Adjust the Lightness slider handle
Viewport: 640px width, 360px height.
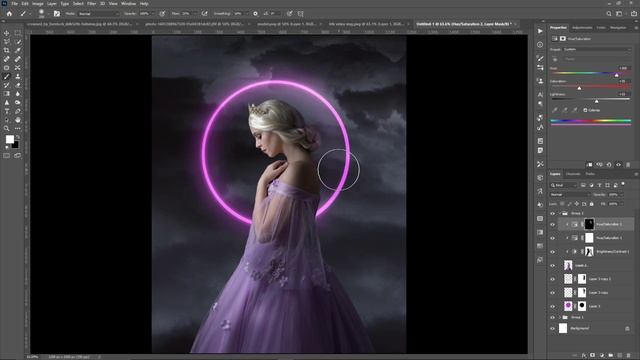pyautogui.click(x=597, y=101)
